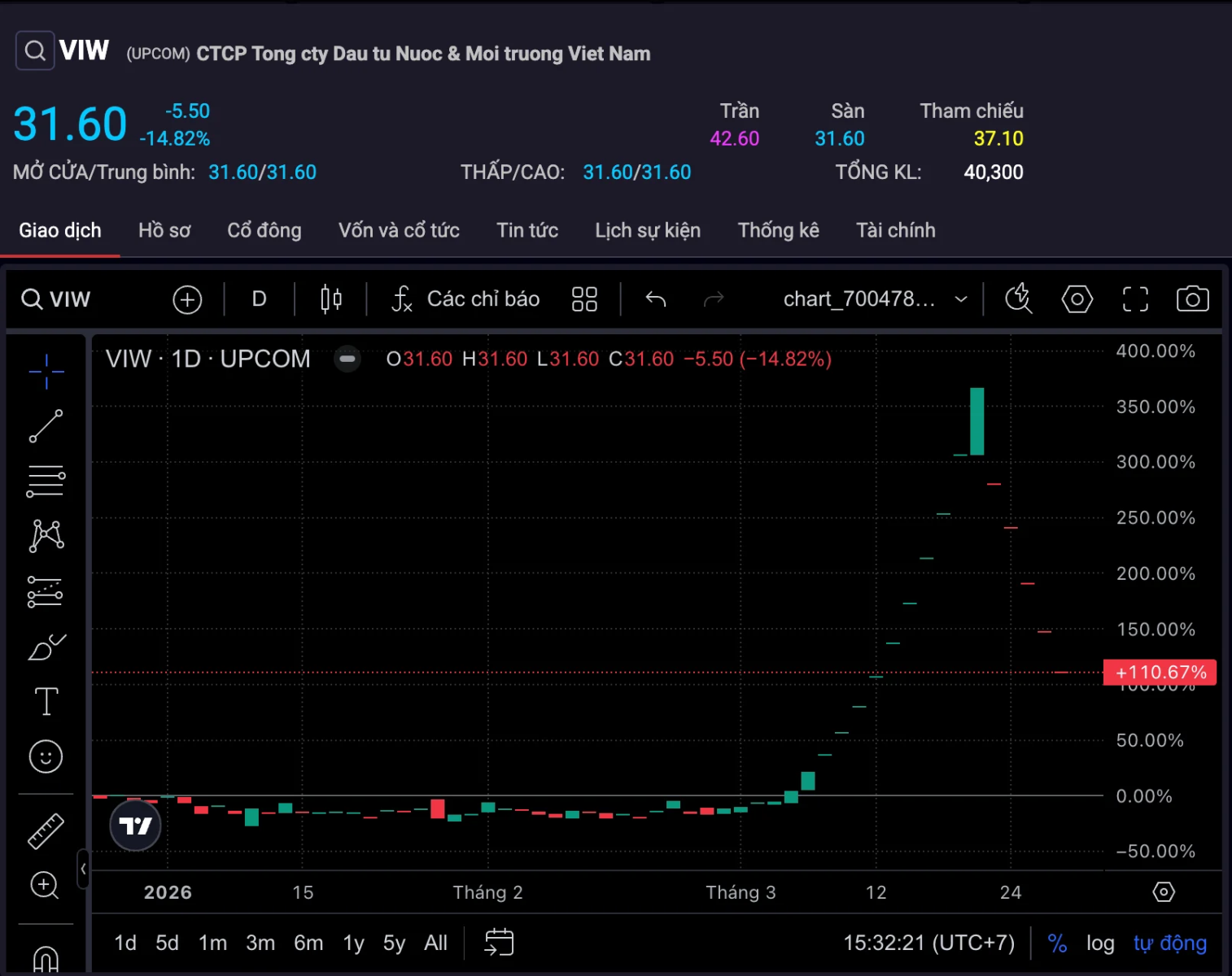Viewport: 1232px width, 976px height.
Task: Toggle the percent scale mode
Action: [1057, 943]
